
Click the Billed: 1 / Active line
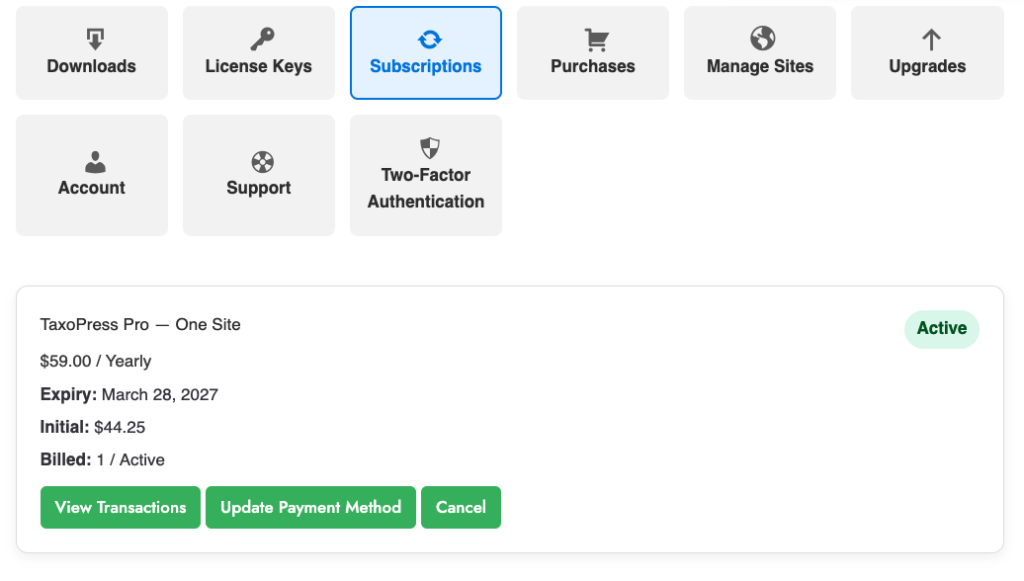pyautogui.click(x=103, y=460)
